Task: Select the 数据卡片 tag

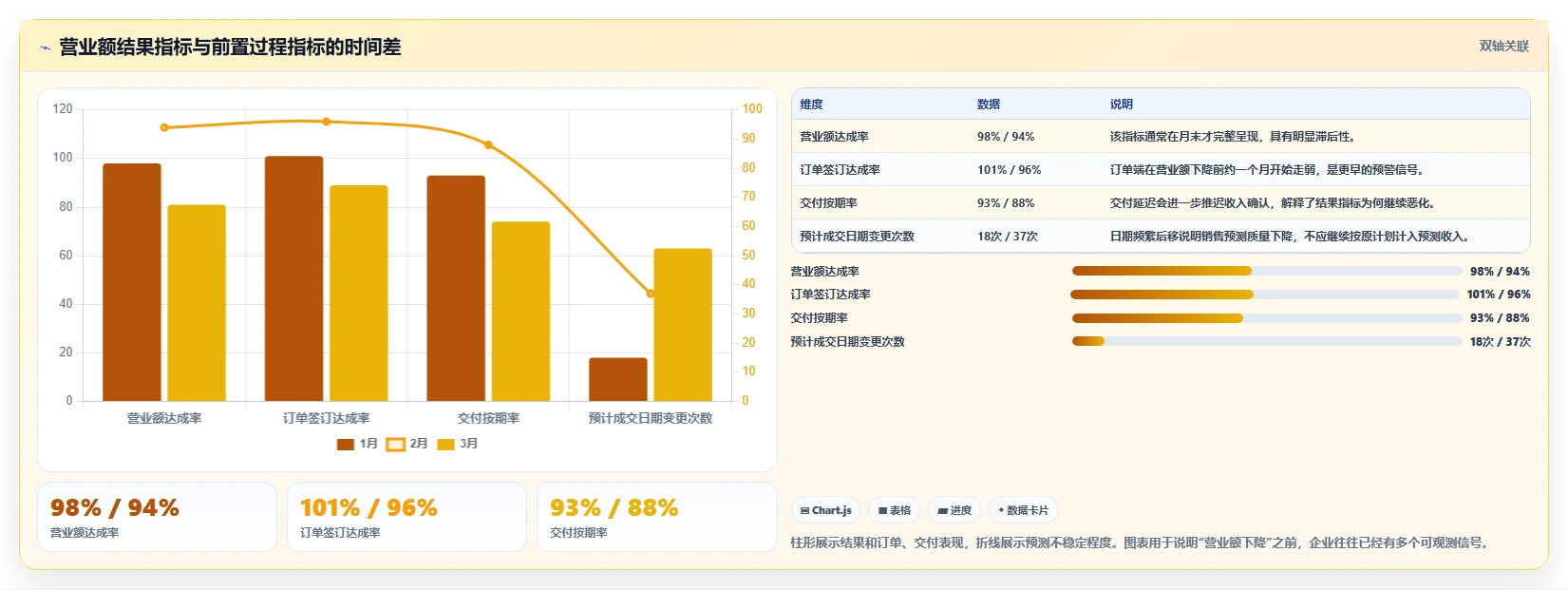Action: tap(1023, 510)
